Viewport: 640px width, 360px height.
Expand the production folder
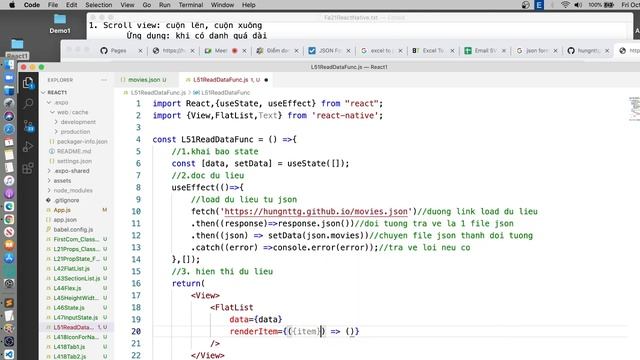point(56,132)
